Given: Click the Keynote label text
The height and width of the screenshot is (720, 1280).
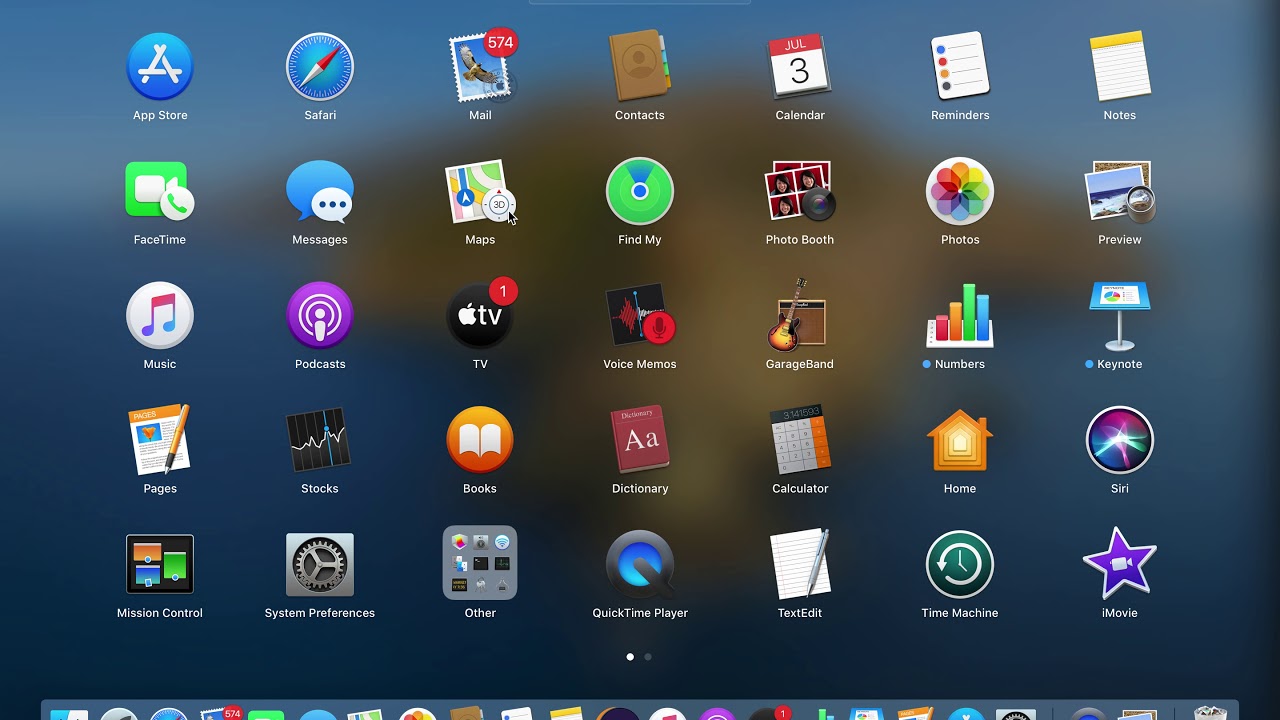Looking at the screenshot, I should pyautogui.click(x=1119, y=364).
